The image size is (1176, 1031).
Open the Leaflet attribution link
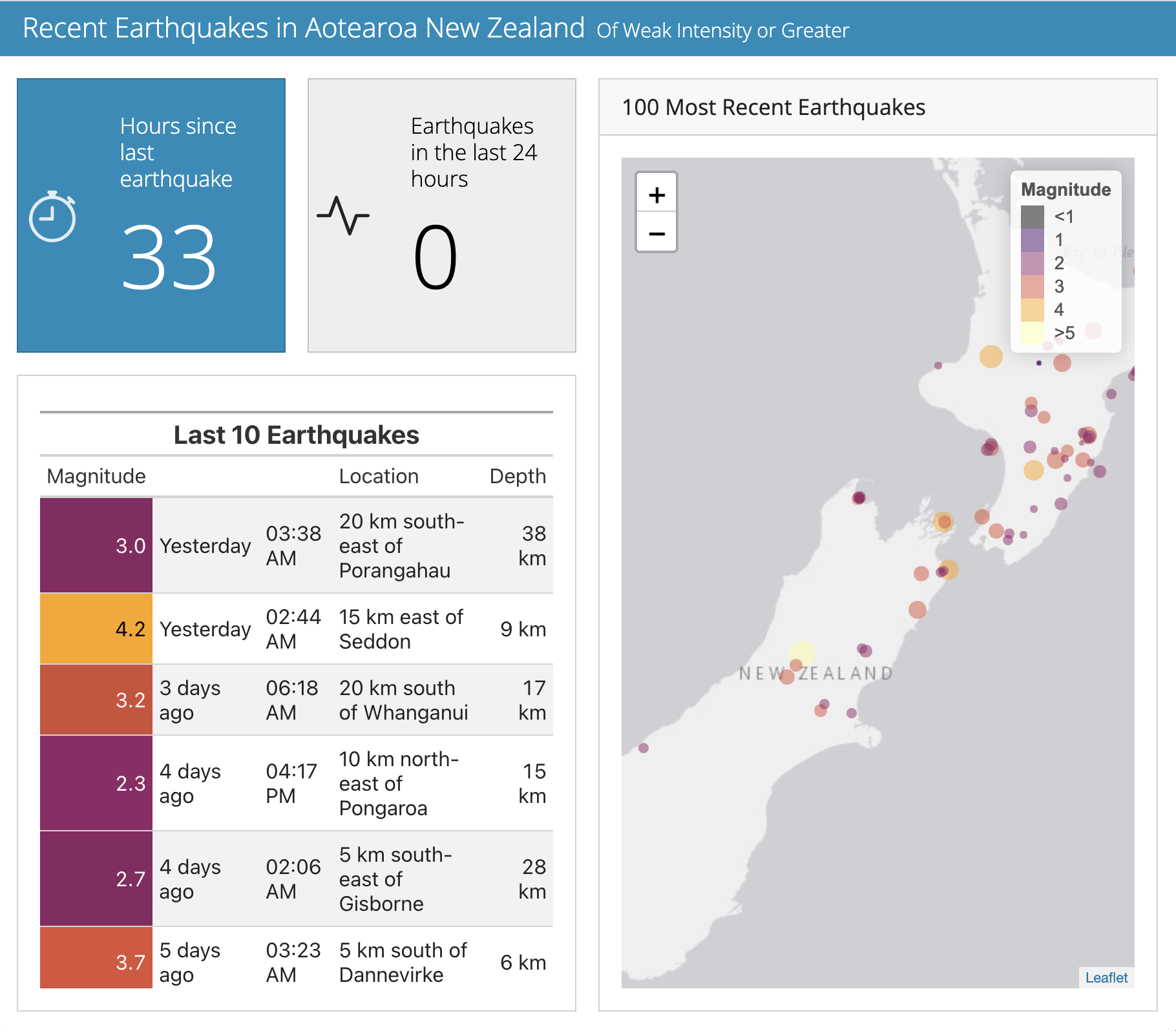click(x=1106, y=977)
